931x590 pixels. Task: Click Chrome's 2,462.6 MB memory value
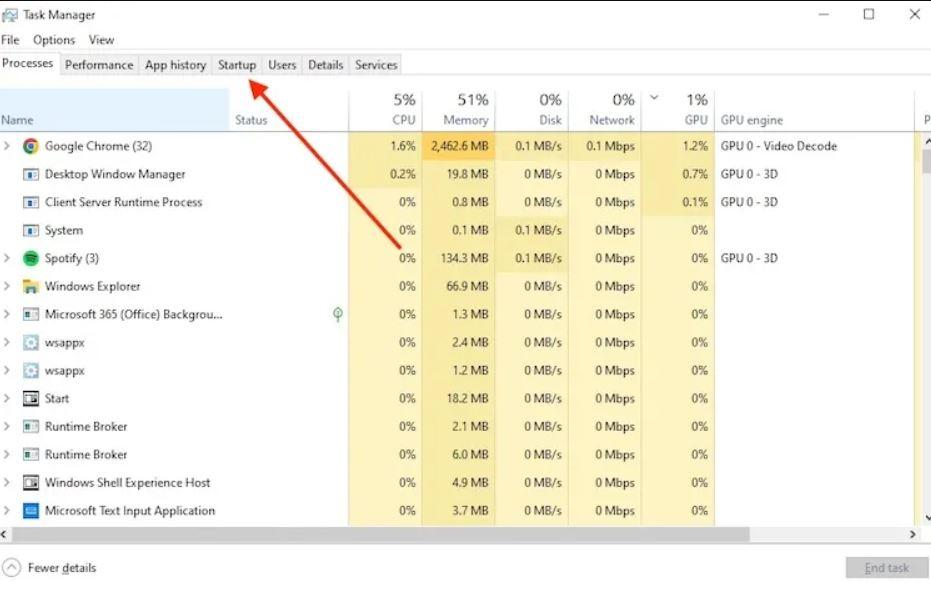tap(458, 146)
